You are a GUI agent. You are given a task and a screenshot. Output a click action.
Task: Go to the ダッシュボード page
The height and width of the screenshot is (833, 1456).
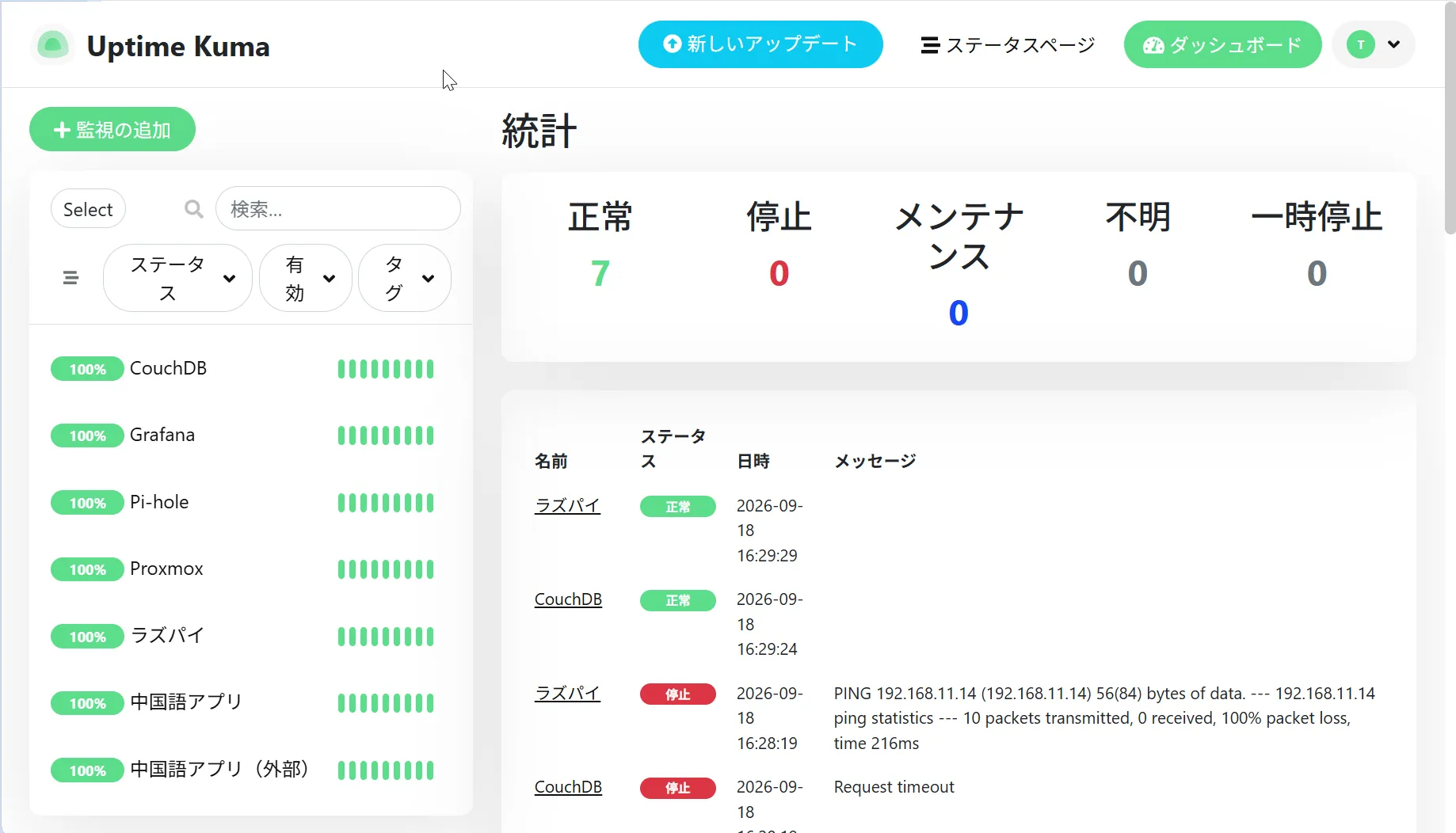[1222, 44]
